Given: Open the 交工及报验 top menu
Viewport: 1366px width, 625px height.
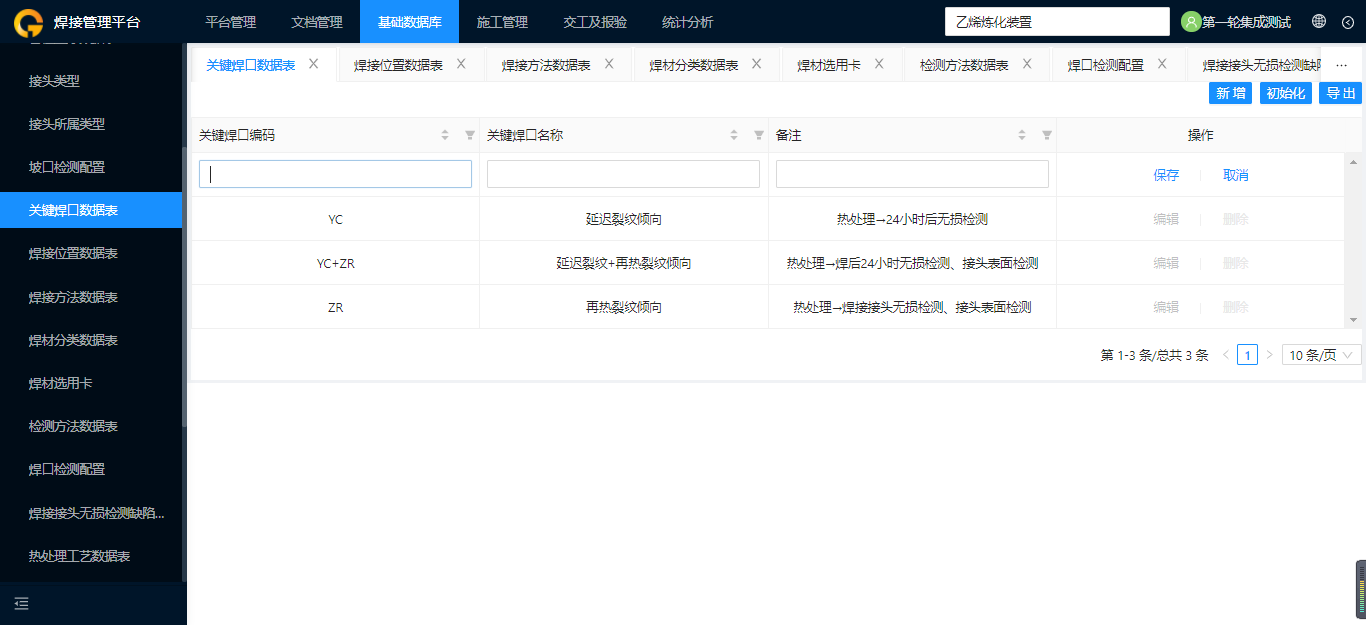Looking at the screenshot, I should [595, 22].
